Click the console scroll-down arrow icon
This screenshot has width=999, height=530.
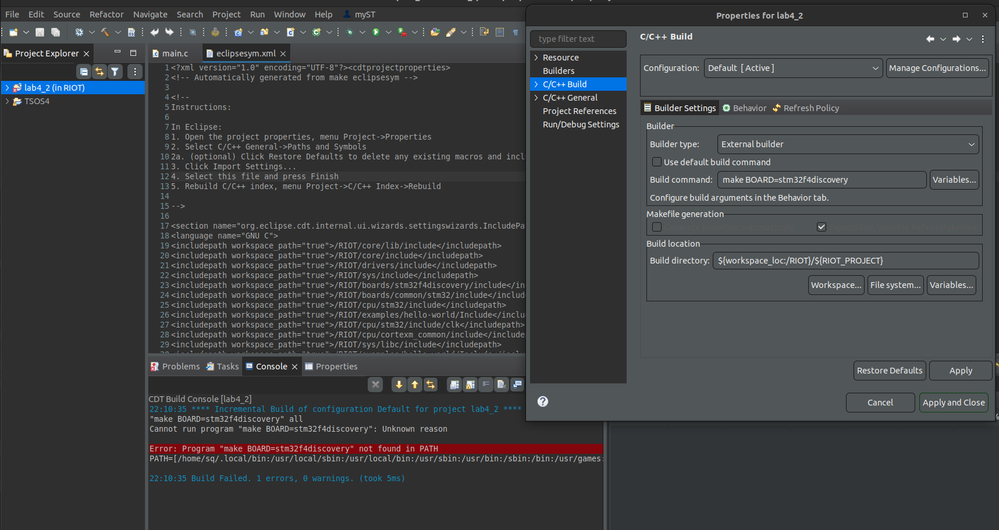coord(398,384)
